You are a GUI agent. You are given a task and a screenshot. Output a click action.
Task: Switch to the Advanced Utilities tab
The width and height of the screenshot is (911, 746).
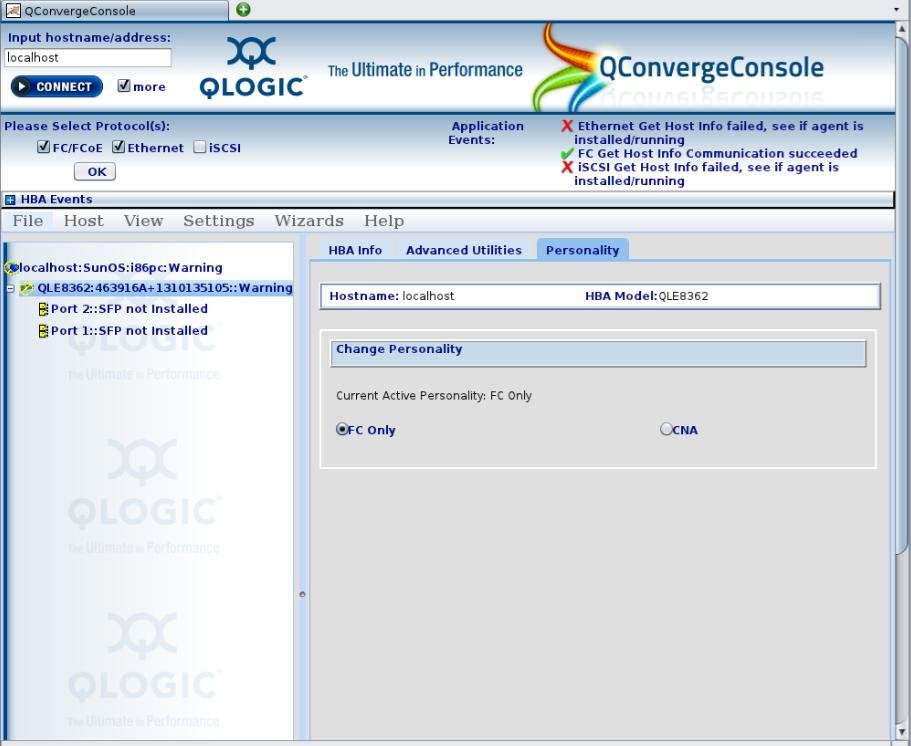pyautogui.click(x=464, y=250)
